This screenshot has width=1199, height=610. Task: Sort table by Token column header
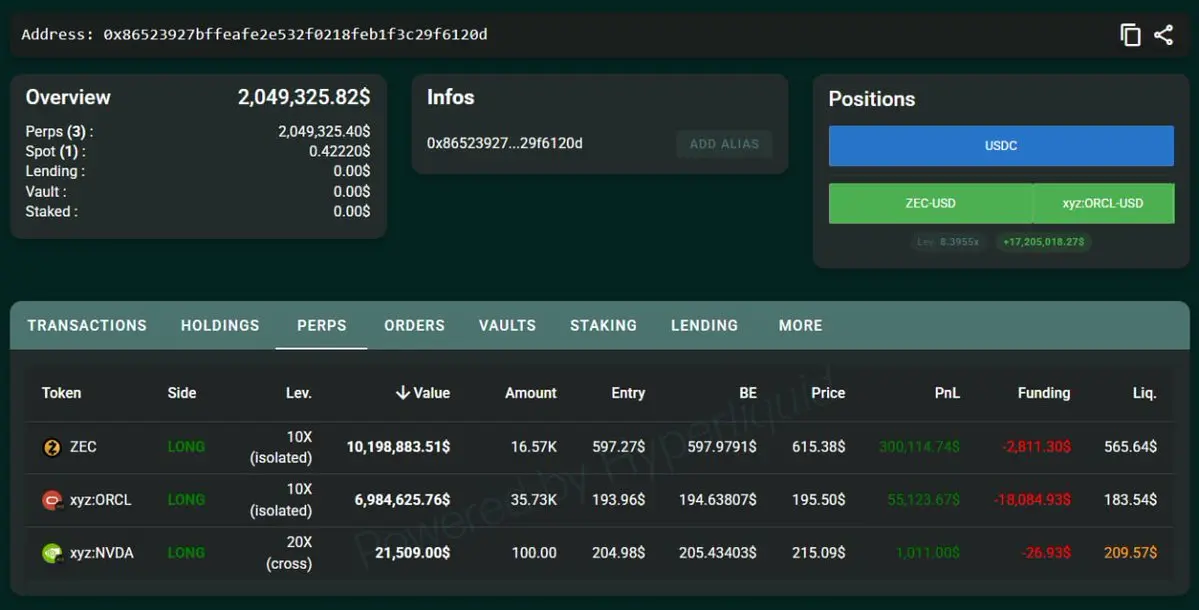[x=61, y=393]
